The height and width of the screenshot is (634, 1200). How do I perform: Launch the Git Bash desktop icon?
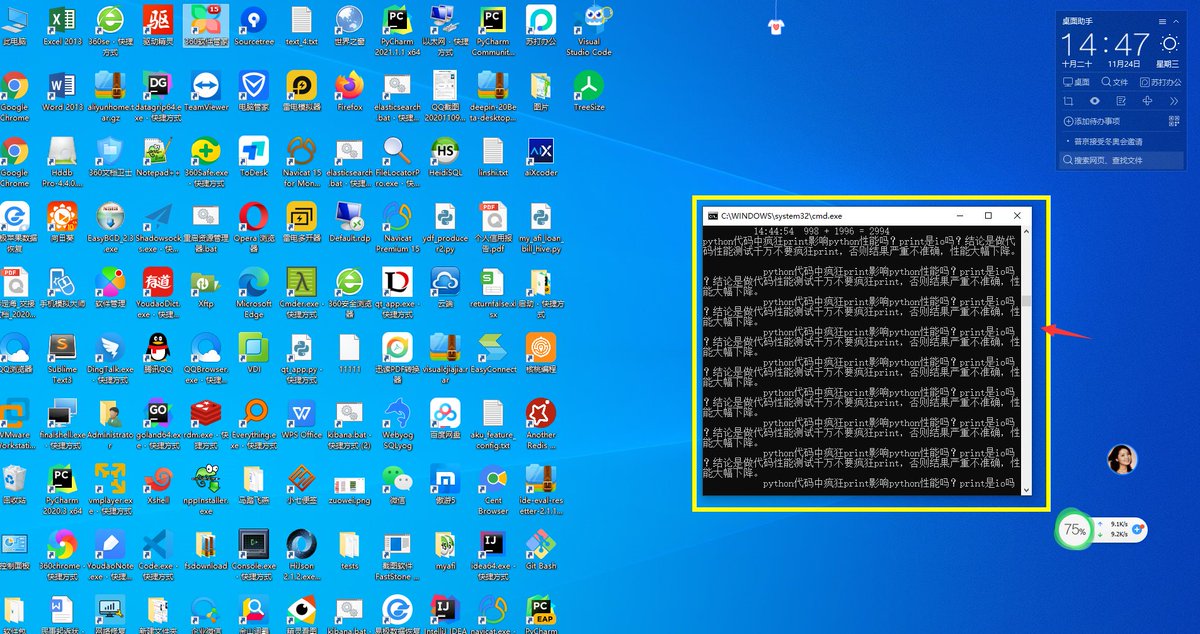point(541,551)
